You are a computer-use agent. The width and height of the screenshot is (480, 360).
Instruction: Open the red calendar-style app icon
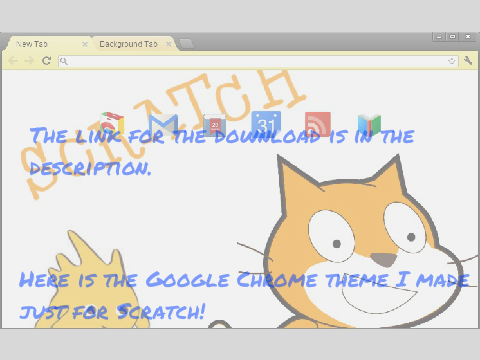coord(215,125)
